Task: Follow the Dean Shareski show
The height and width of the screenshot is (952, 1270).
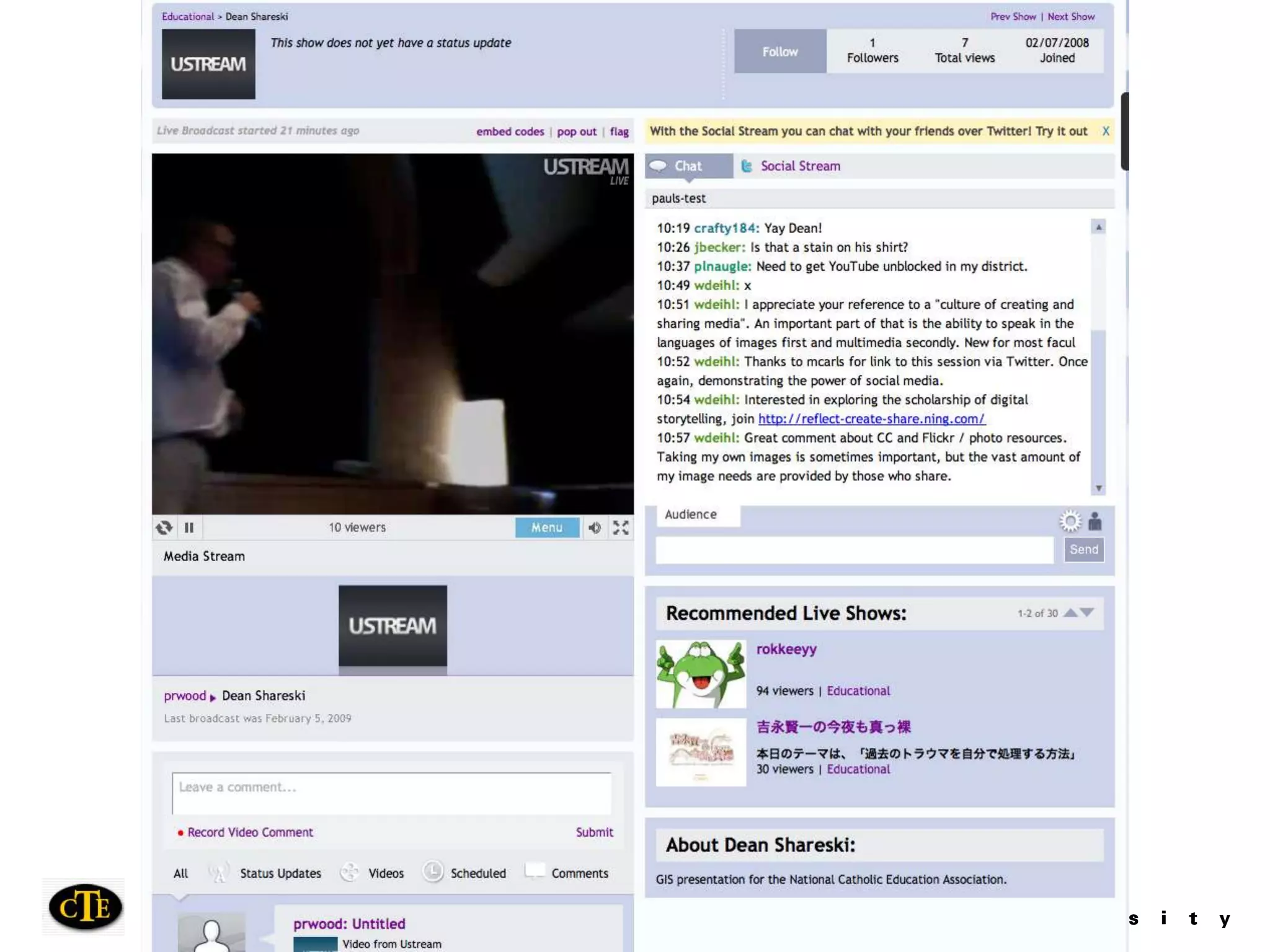Action: pyautogui.click(x=779, y=51)
